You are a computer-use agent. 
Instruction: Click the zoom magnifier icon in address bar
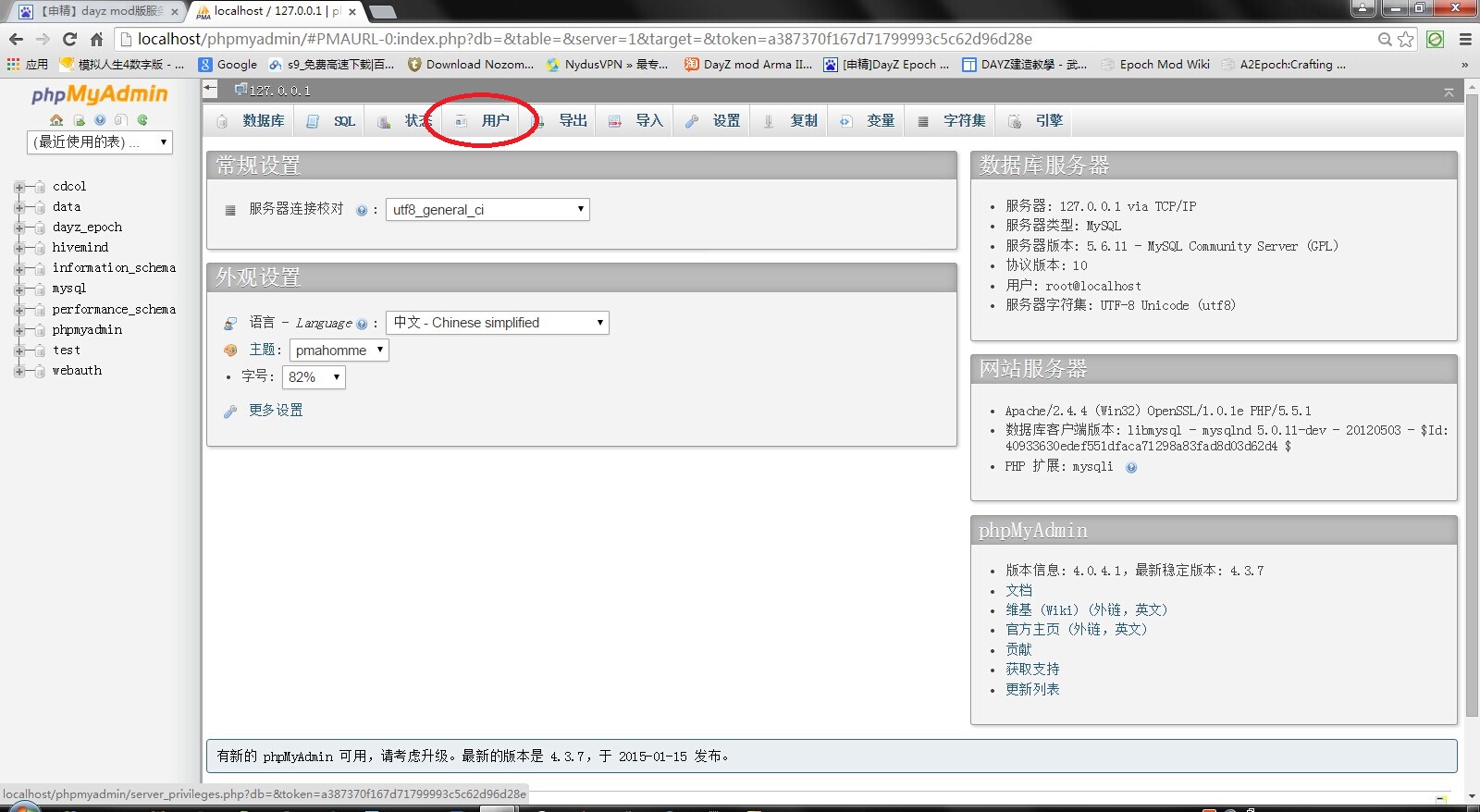pos(1385,39)
